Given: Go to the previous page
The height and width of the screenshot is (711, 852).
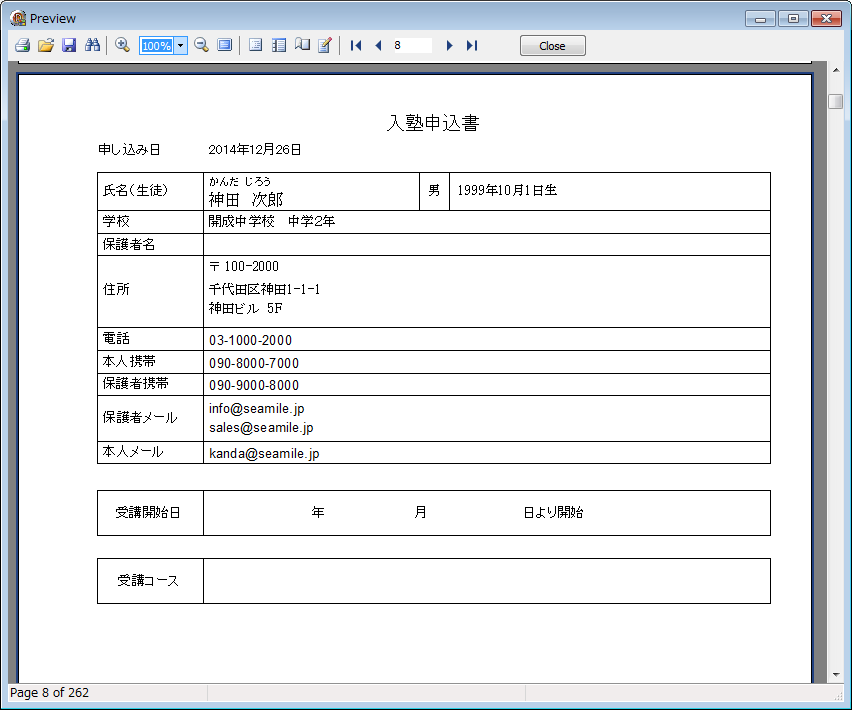Looking at the screenshot, I should (x=378, y=46).
